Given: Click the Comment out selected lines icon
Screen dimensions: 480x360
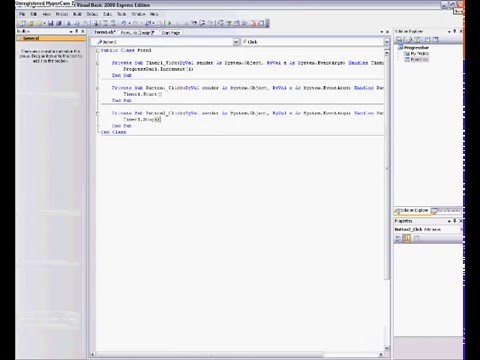Looking at the screenshot, I should pos(105,23).
